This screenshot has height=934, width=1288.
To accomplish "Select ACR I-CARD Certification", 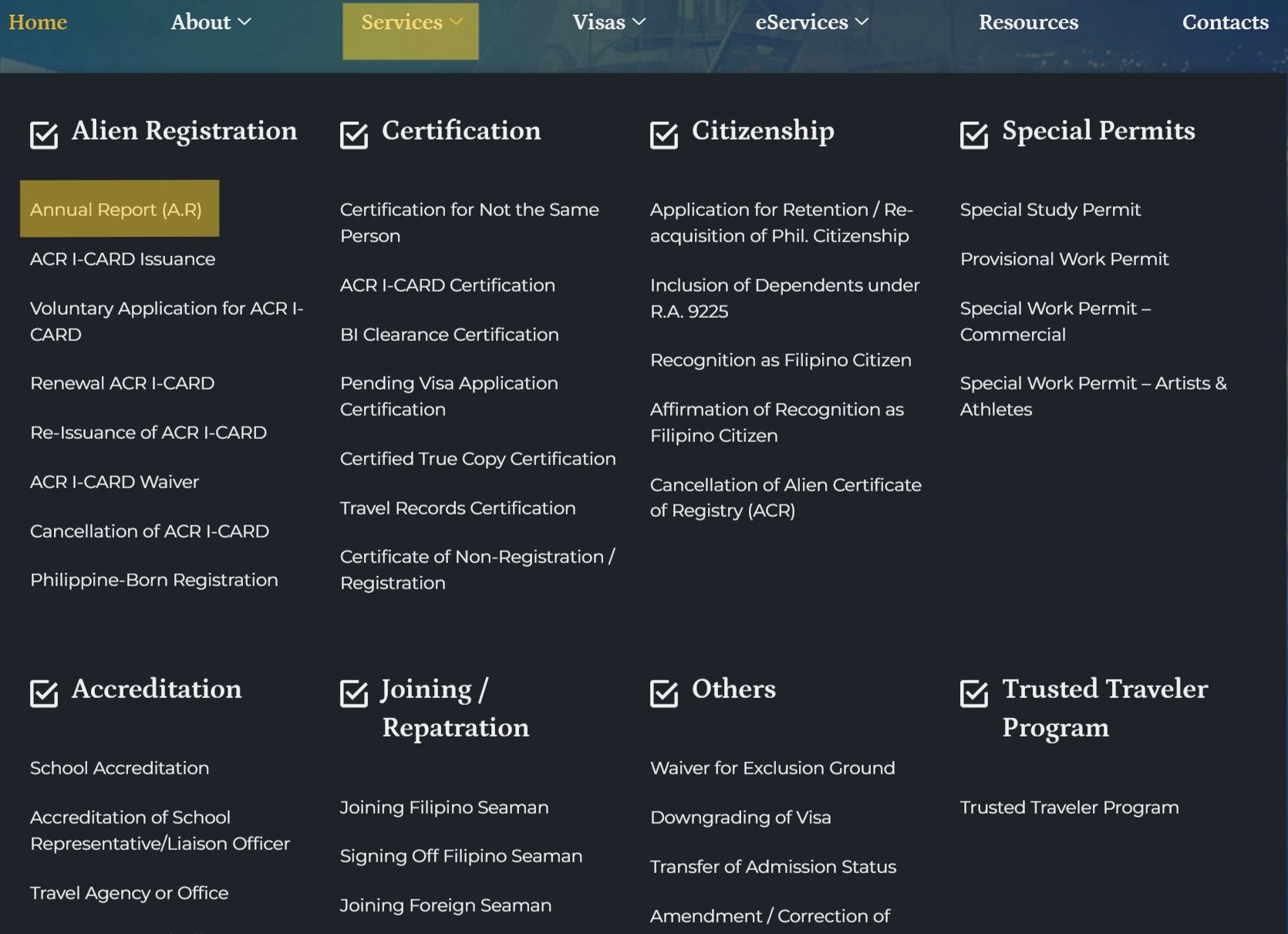I will 447,285.
